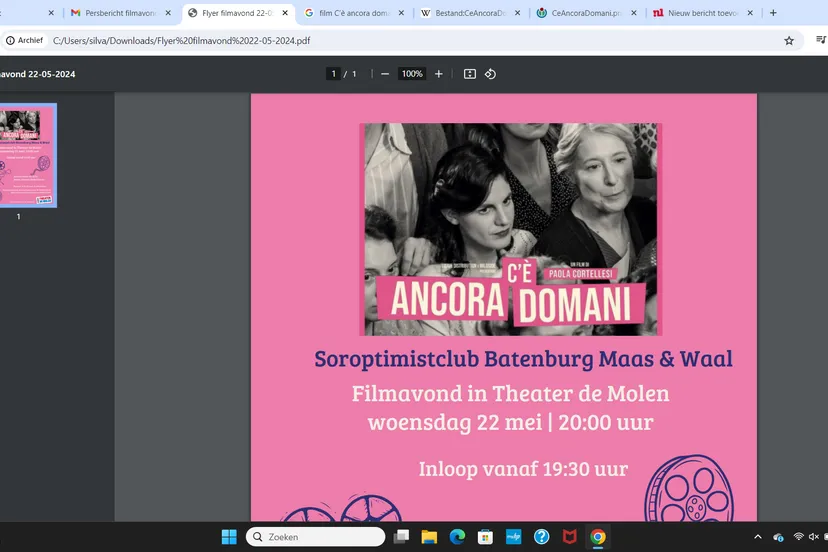Open the blue myHP taskbar app
The height and width of the screenshot is (552, 828).
[513, 537]
